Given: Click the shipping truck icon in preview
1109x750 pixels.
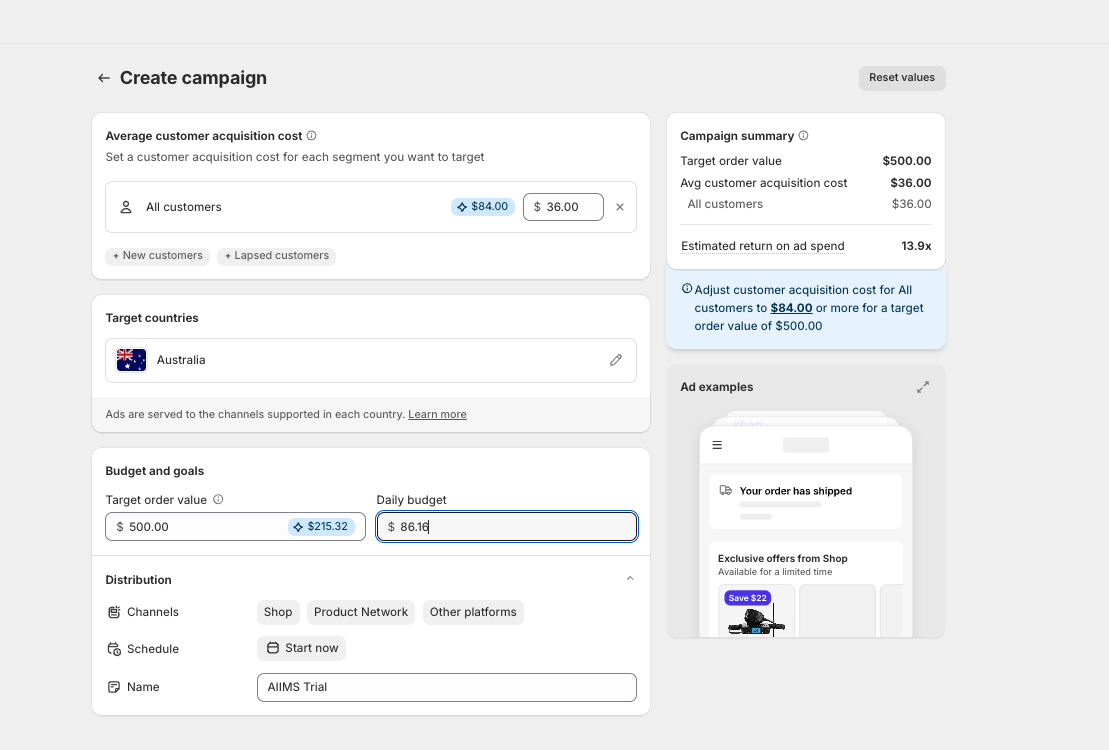Looking at the screenshot, I should (726, 490).
